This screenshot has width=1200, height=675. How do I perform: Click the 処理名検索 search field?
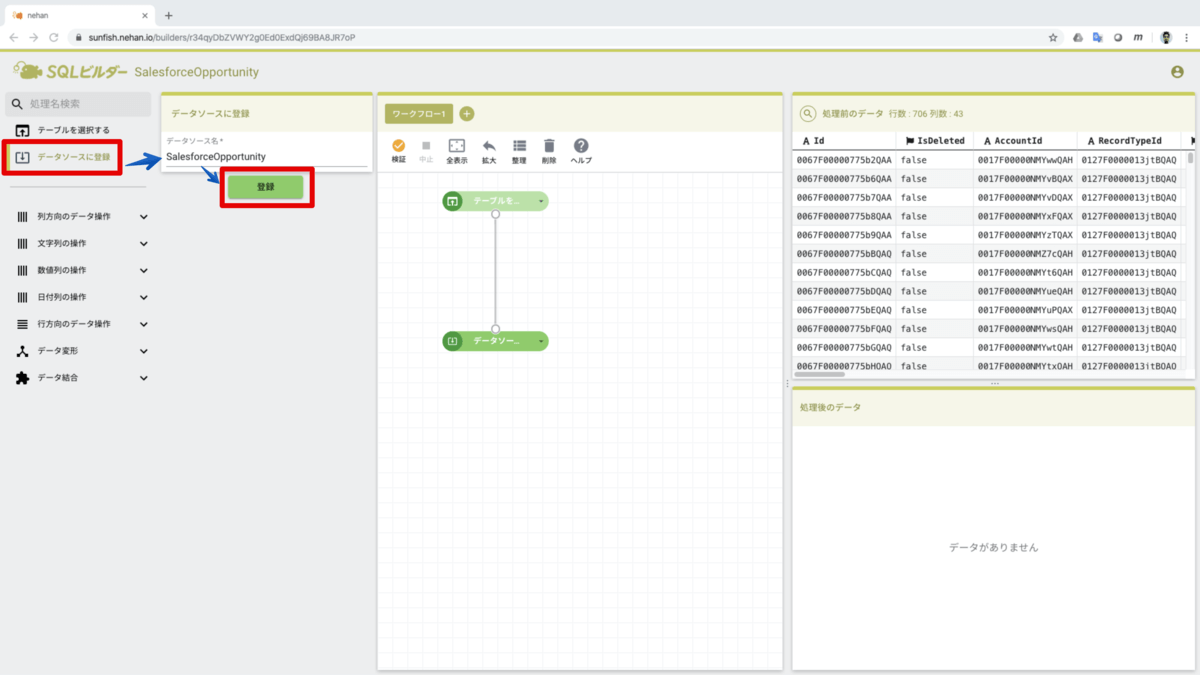point(80,104)
